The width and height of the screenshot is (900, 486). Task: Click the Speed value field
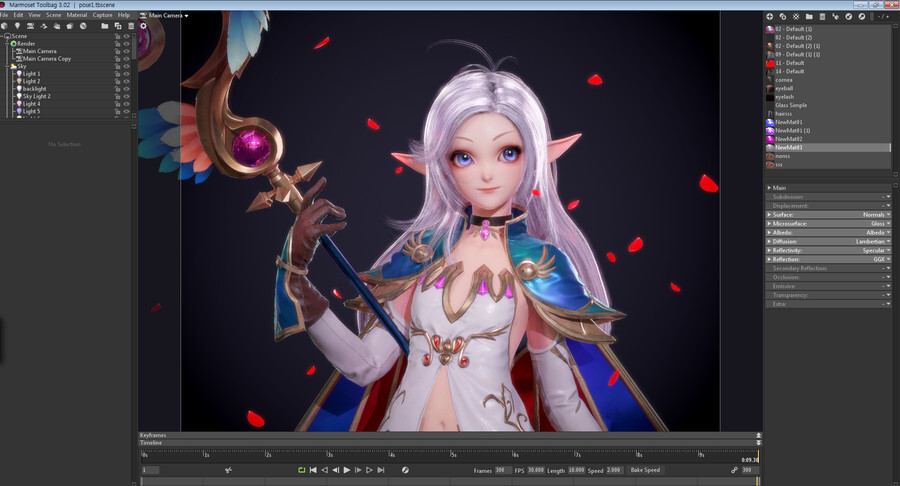coord(614,470)
